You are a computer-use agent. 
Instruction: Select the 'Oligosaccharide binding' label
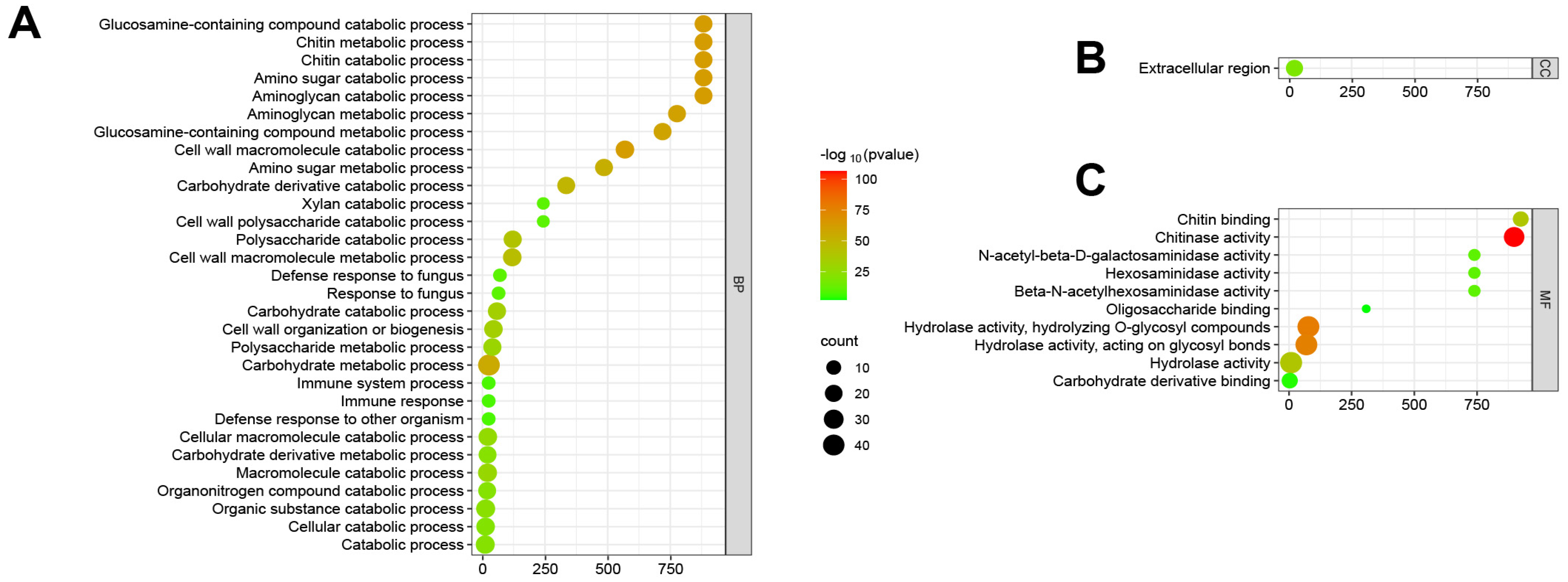tap(1188, 310)
